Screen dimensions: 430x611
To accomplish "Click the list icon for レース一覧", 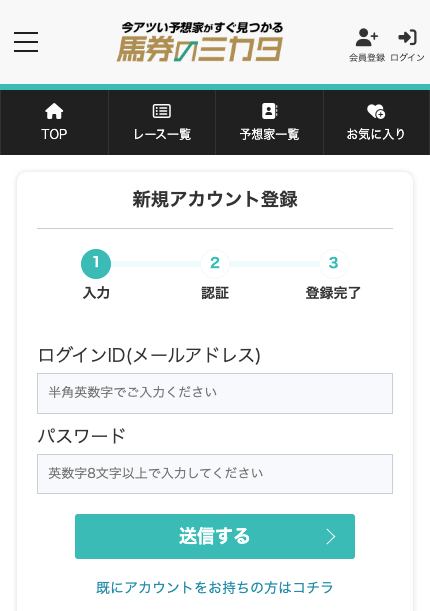I will 162,111.
